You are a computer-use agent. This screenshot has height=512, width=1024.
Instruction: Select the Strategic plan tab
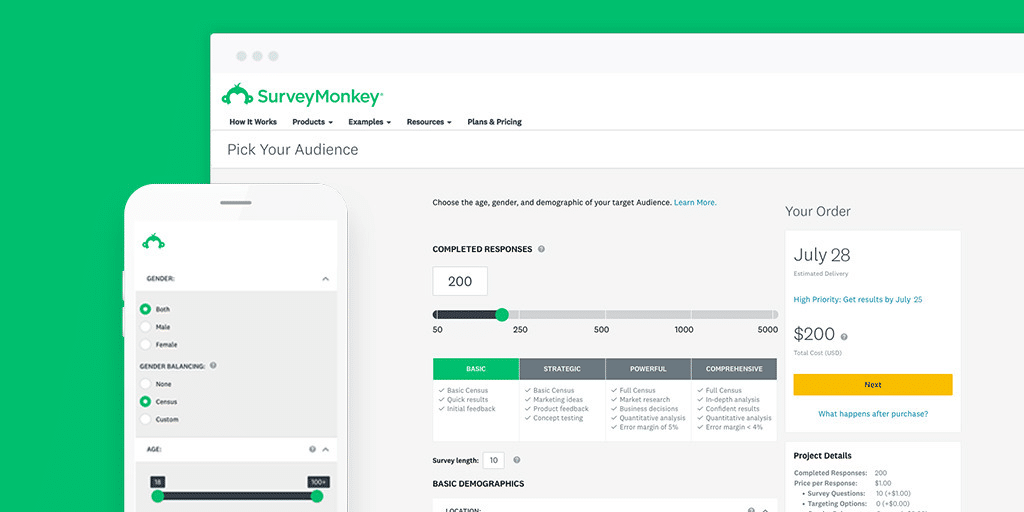[x=562, y=369]
